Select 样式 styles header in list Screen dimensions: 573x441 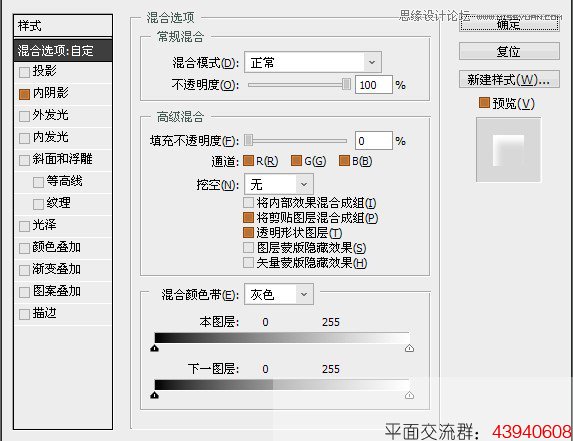[x=63, y=26]
